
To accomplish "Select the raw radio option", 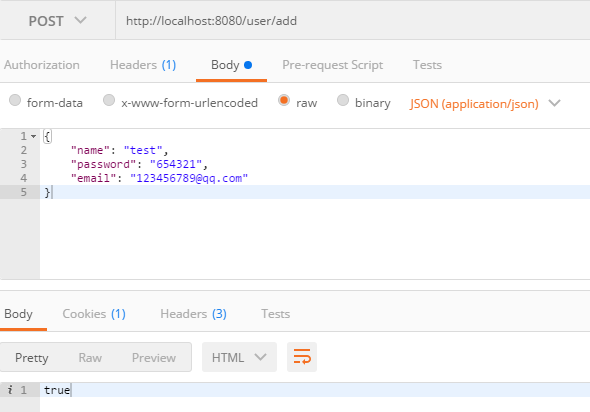I will point(284,100).
